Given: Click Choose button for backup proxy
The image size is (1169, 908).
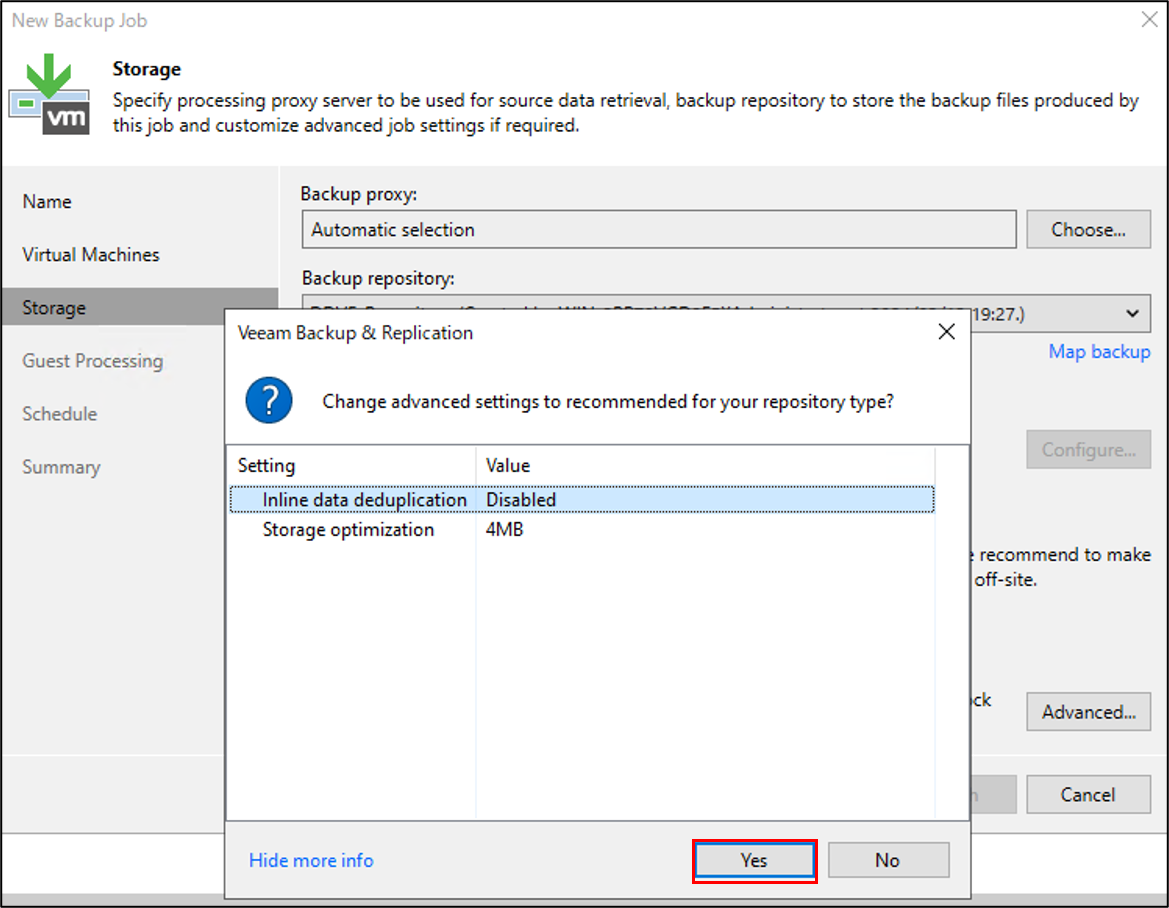Looking at the screenshot, I should pyautogui.click(x=1088, y=230).
